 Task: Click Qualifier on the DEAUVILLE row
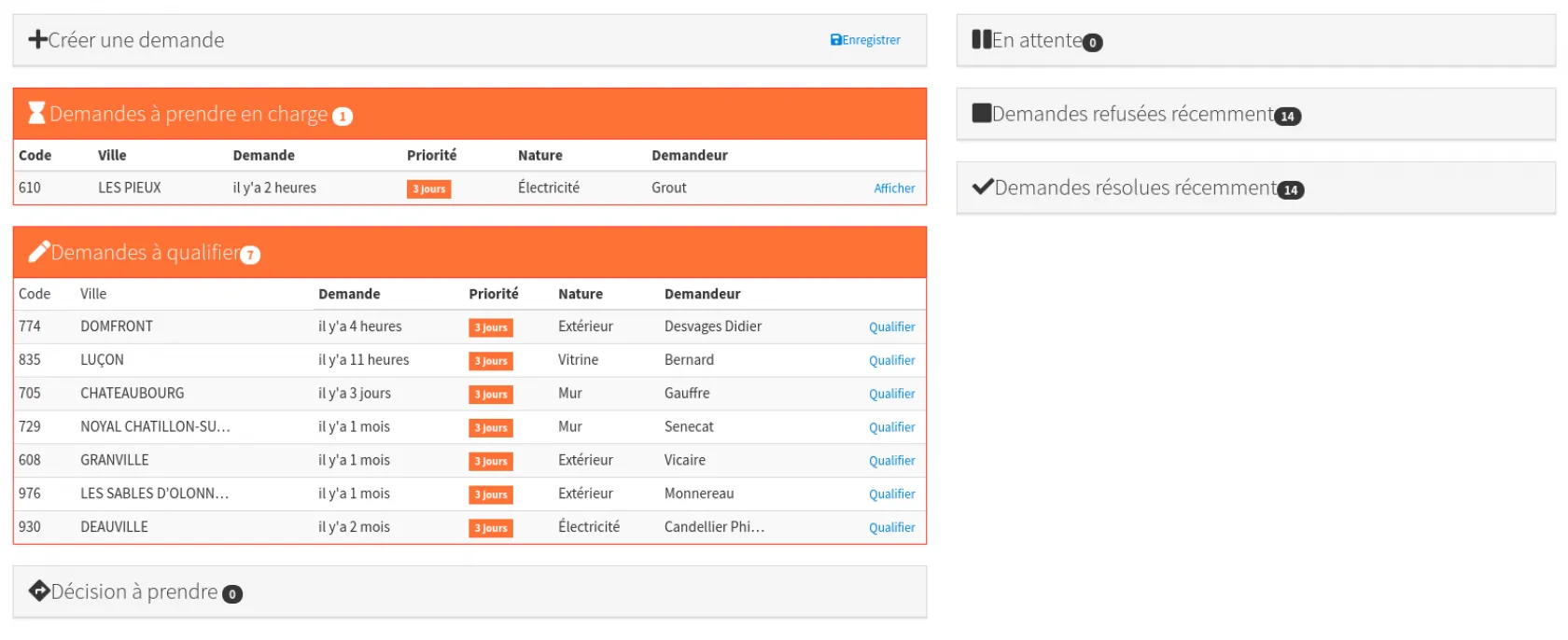[x=891, y=528]
